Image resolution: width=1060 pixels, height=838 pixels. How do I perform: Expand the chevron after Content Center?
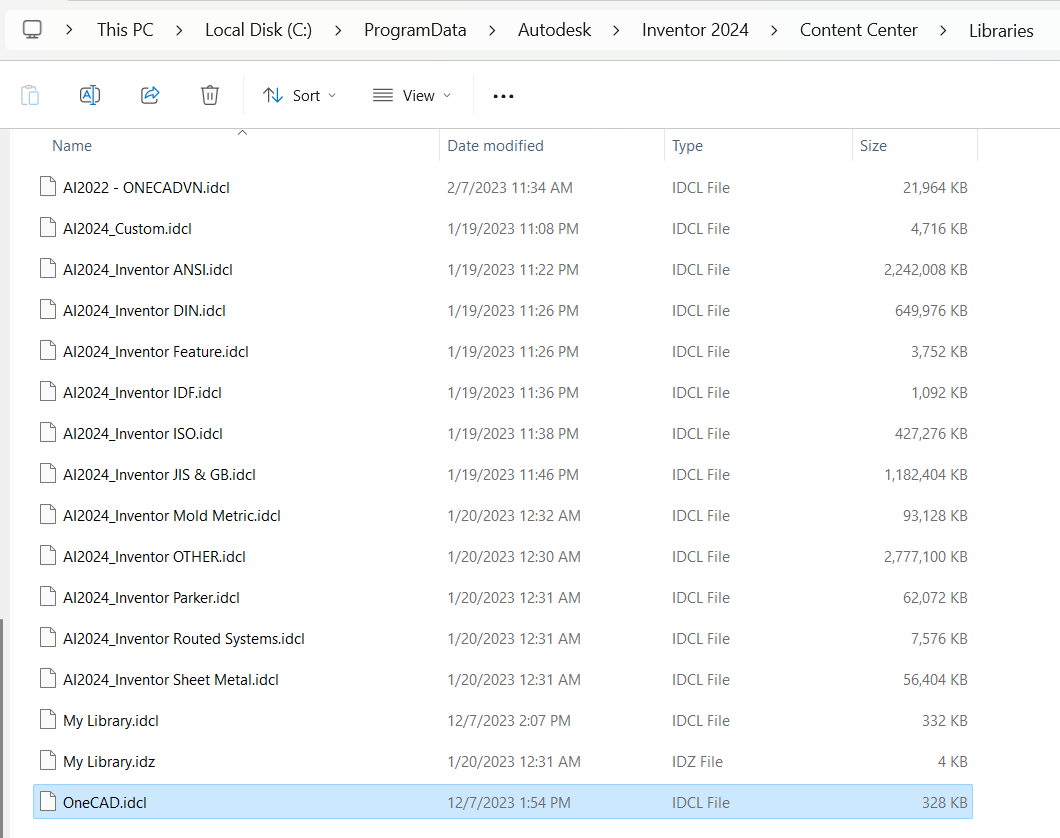tap(943, 30)
